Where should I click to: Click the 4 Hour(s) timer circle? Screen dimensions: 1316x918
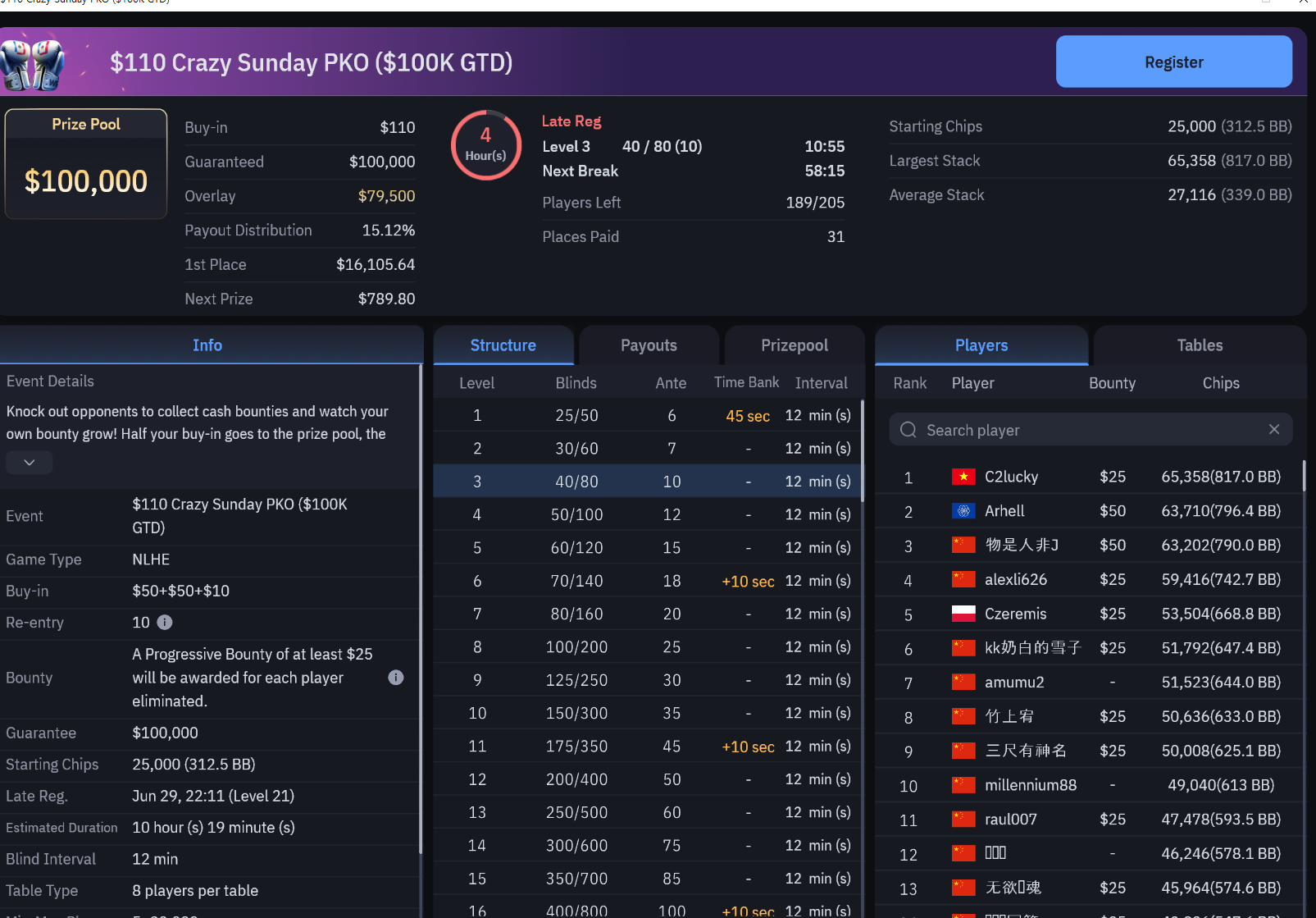coord(485,145)
